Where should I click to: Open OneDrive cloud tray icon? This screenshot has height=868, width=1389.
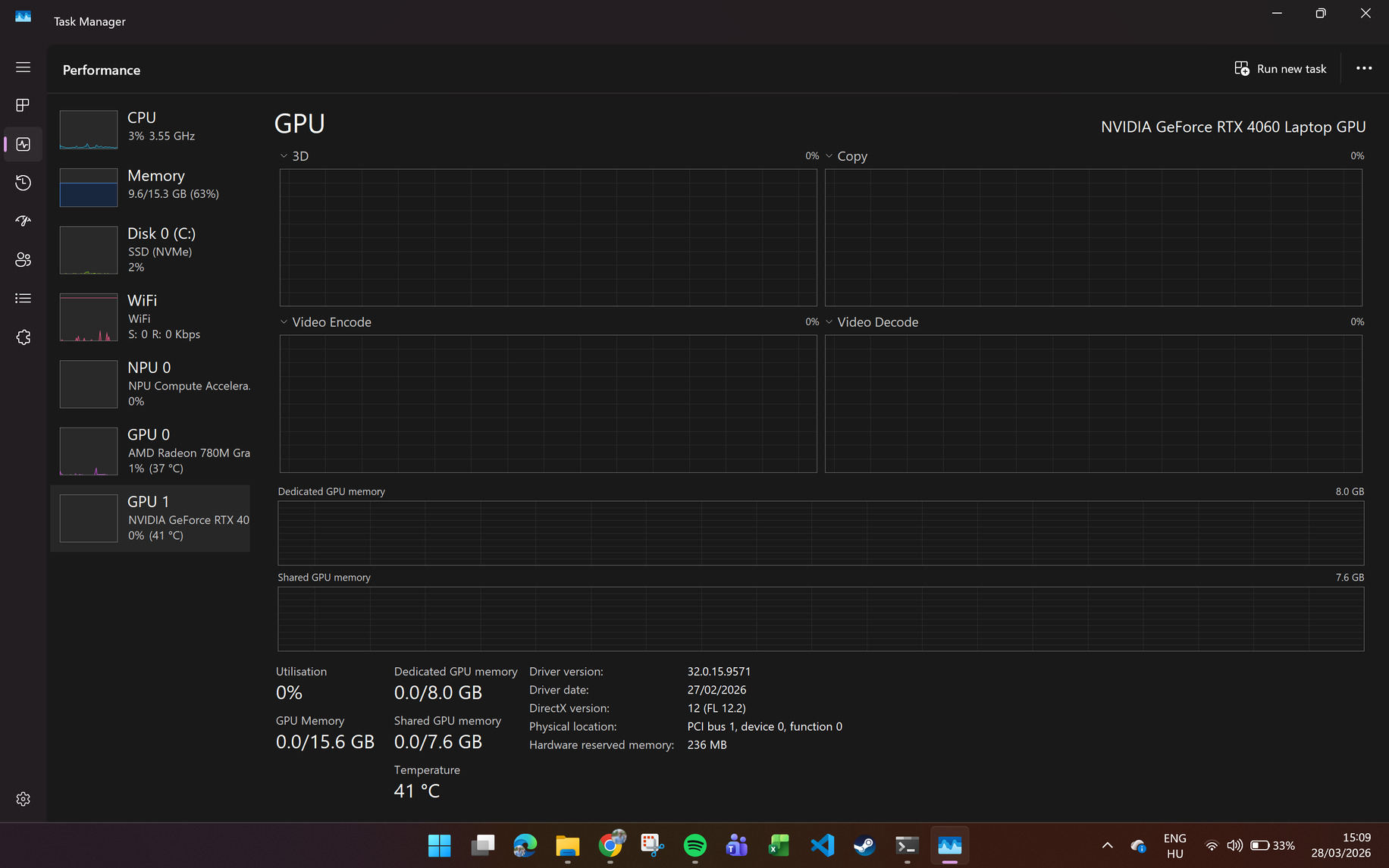tap(1138, 845)
